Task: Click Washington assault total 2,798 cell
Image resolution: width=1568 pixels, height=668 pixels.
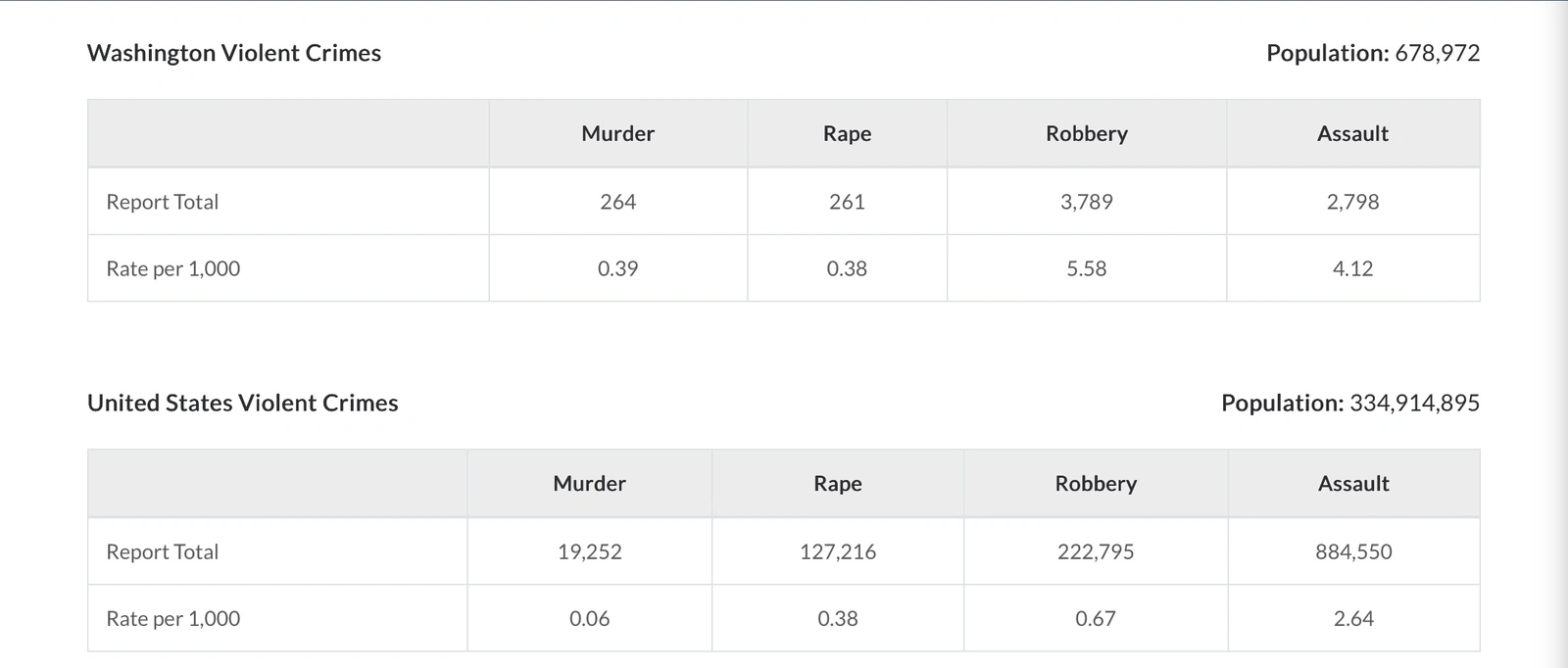Action: click(x=1352, y=202)
